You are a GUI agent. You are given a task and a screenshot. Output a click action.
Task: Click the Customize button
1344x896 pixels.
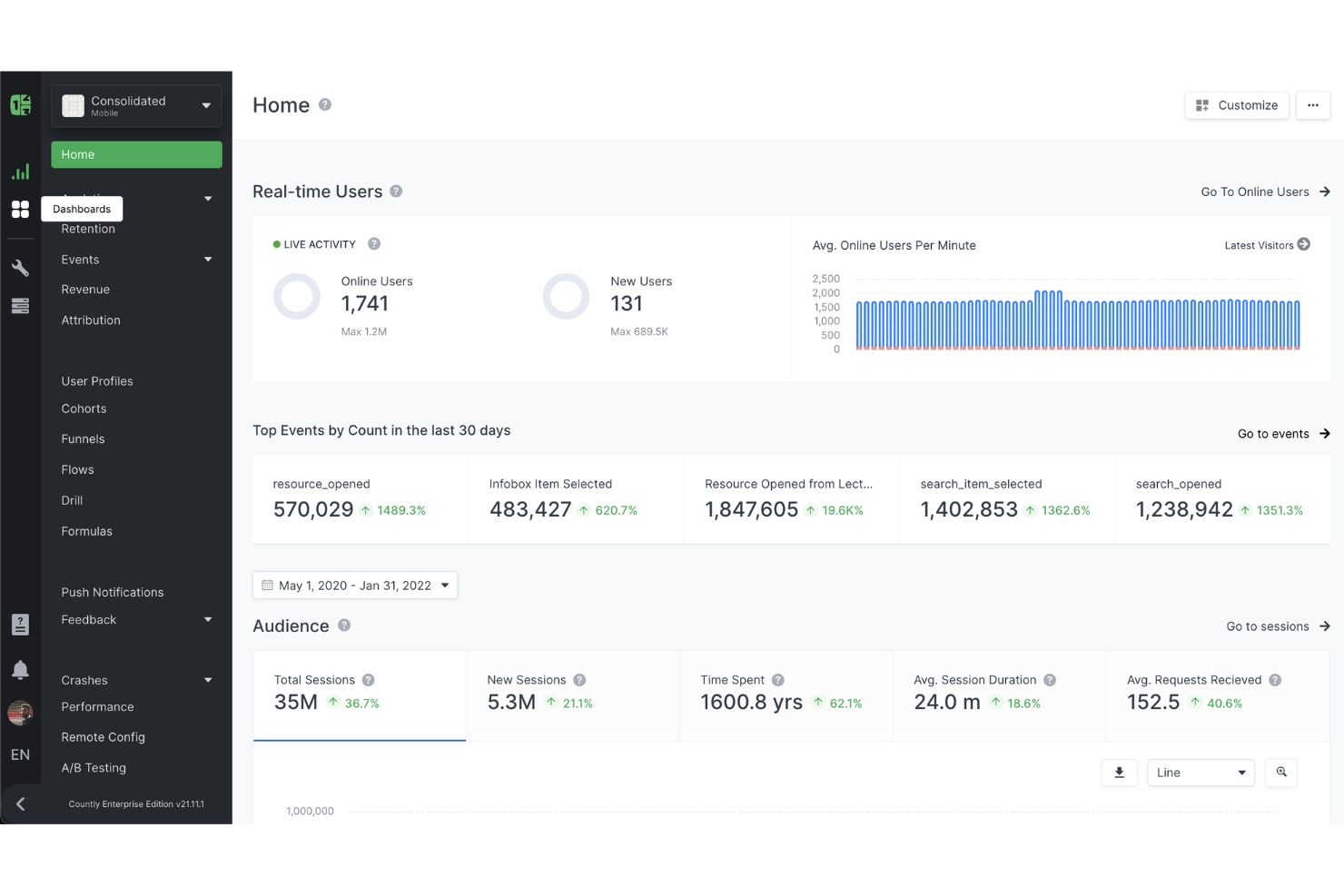(1237, 105)
